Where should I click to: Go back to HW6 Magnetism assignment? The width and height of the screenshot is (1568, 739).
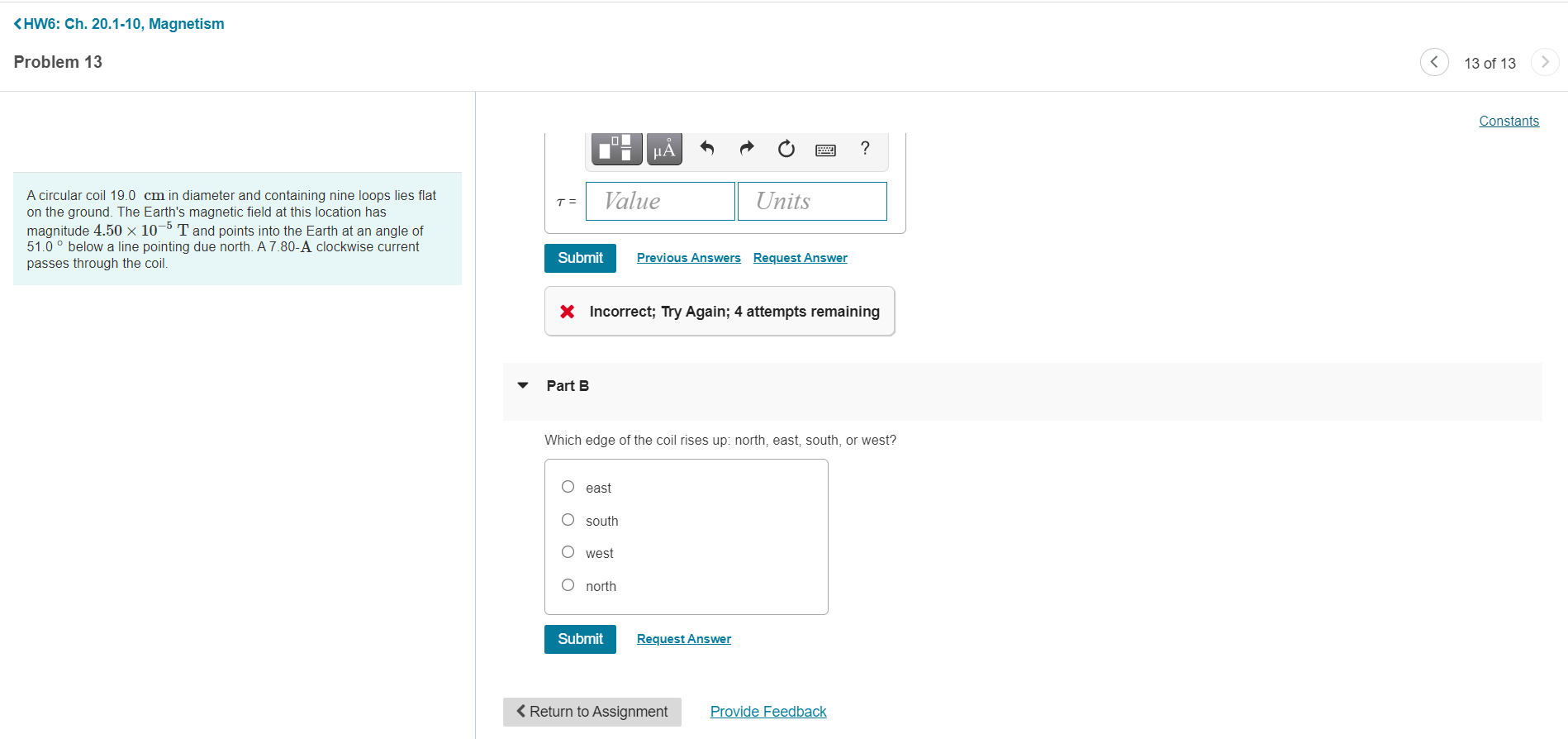tap(119, 24)
